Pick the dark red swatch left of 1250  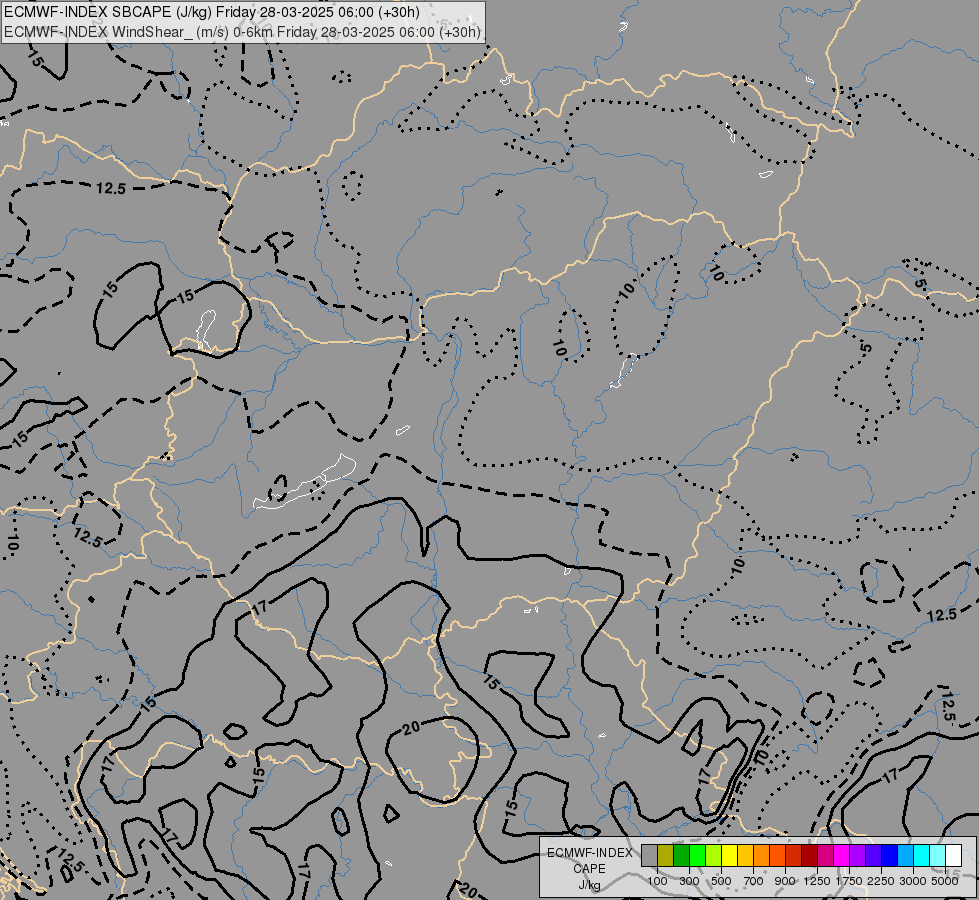809,855
